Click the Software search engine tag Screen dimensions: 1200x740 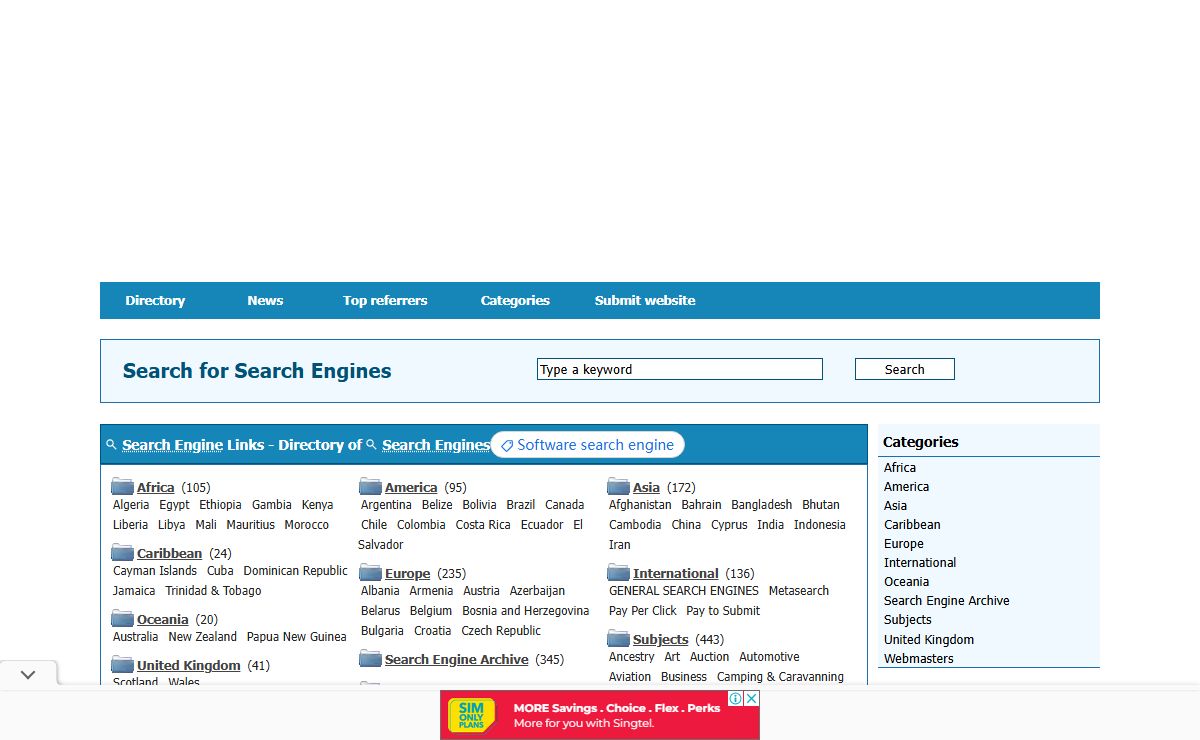(x=588, y=445)
